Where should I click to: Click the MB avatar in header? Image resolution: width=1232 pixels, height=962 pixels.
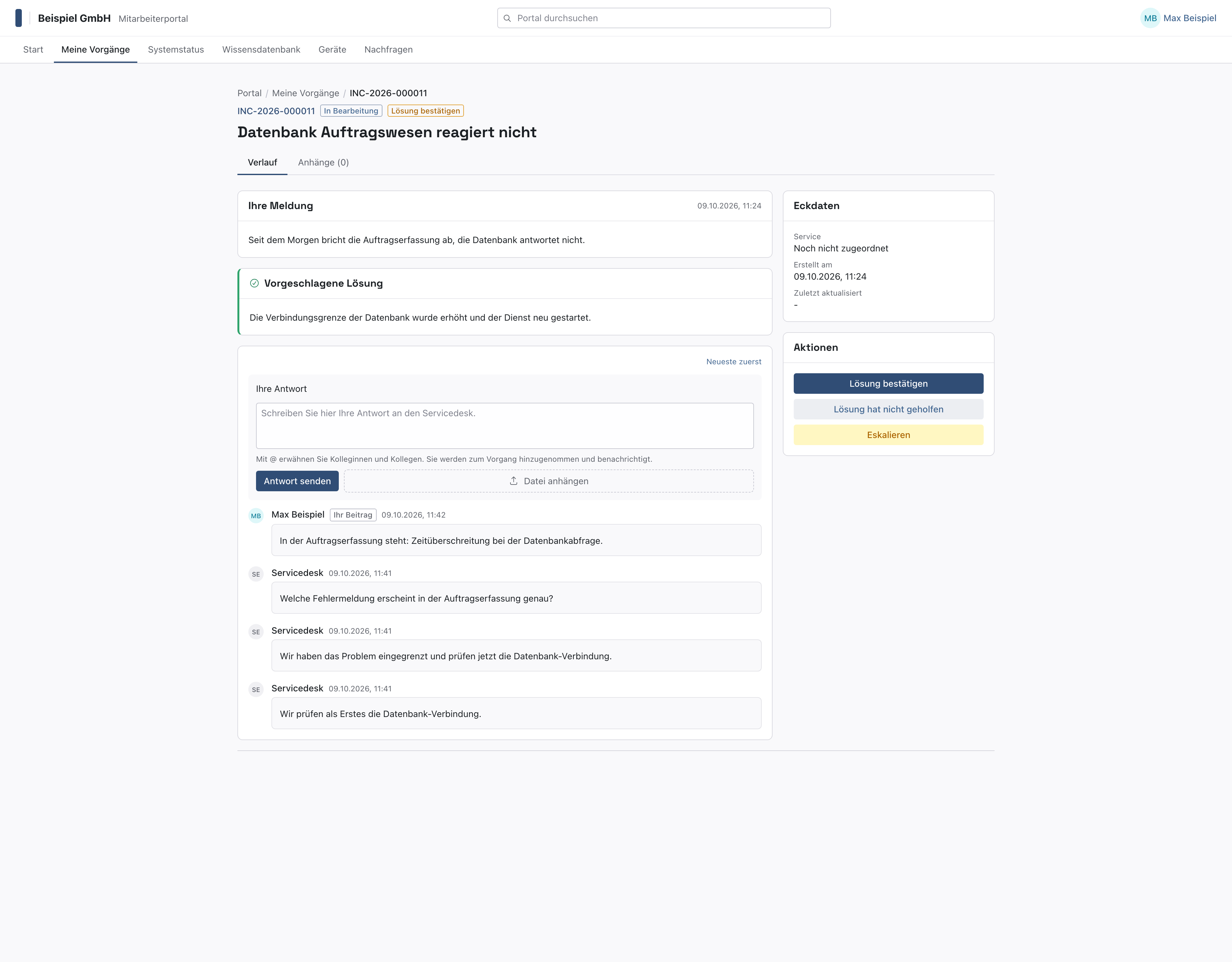tap(1150, 18)
